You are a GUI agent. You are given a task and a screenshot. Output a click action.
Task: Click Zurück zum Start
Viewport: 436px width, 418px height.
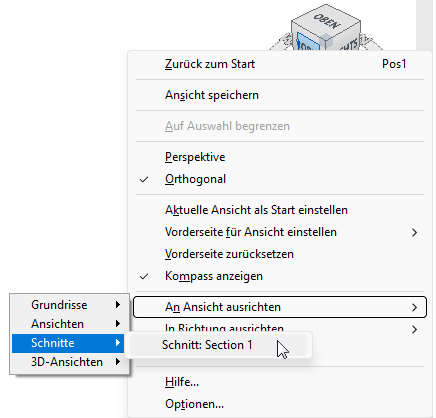click(x=210, y=64)
